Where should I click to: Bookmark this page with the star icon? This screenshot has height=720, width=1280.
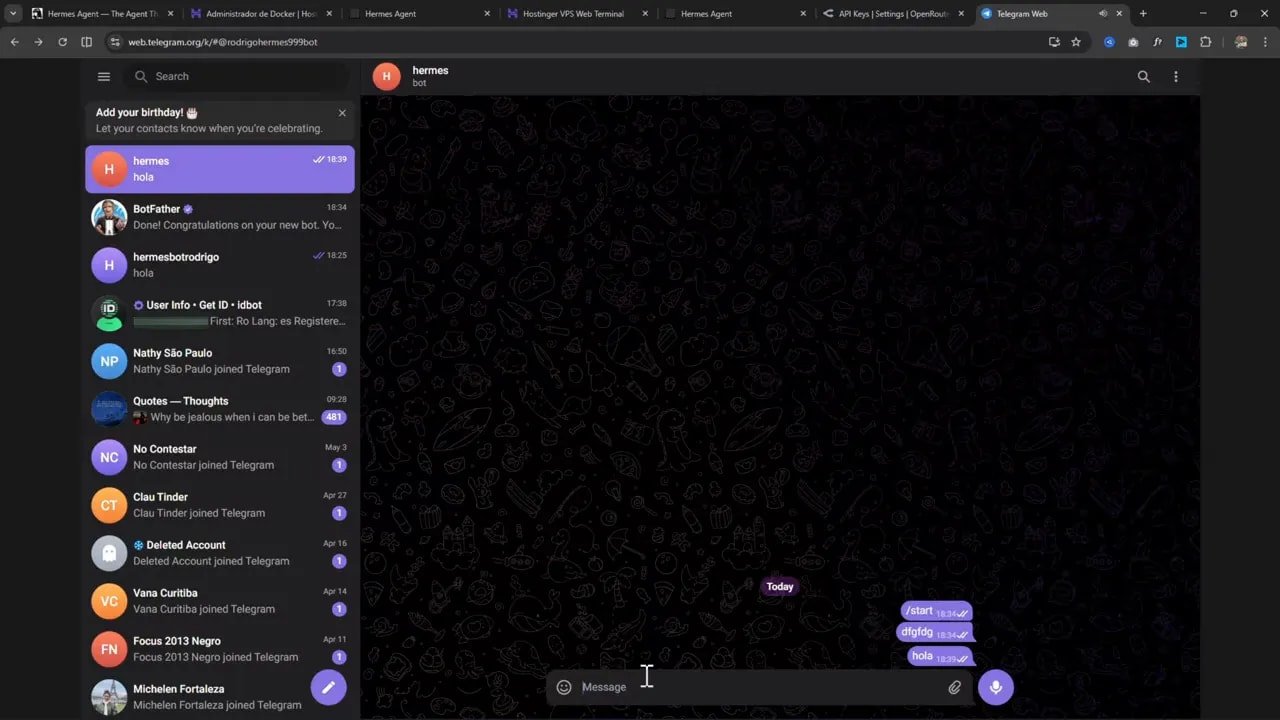[1076, 42]
